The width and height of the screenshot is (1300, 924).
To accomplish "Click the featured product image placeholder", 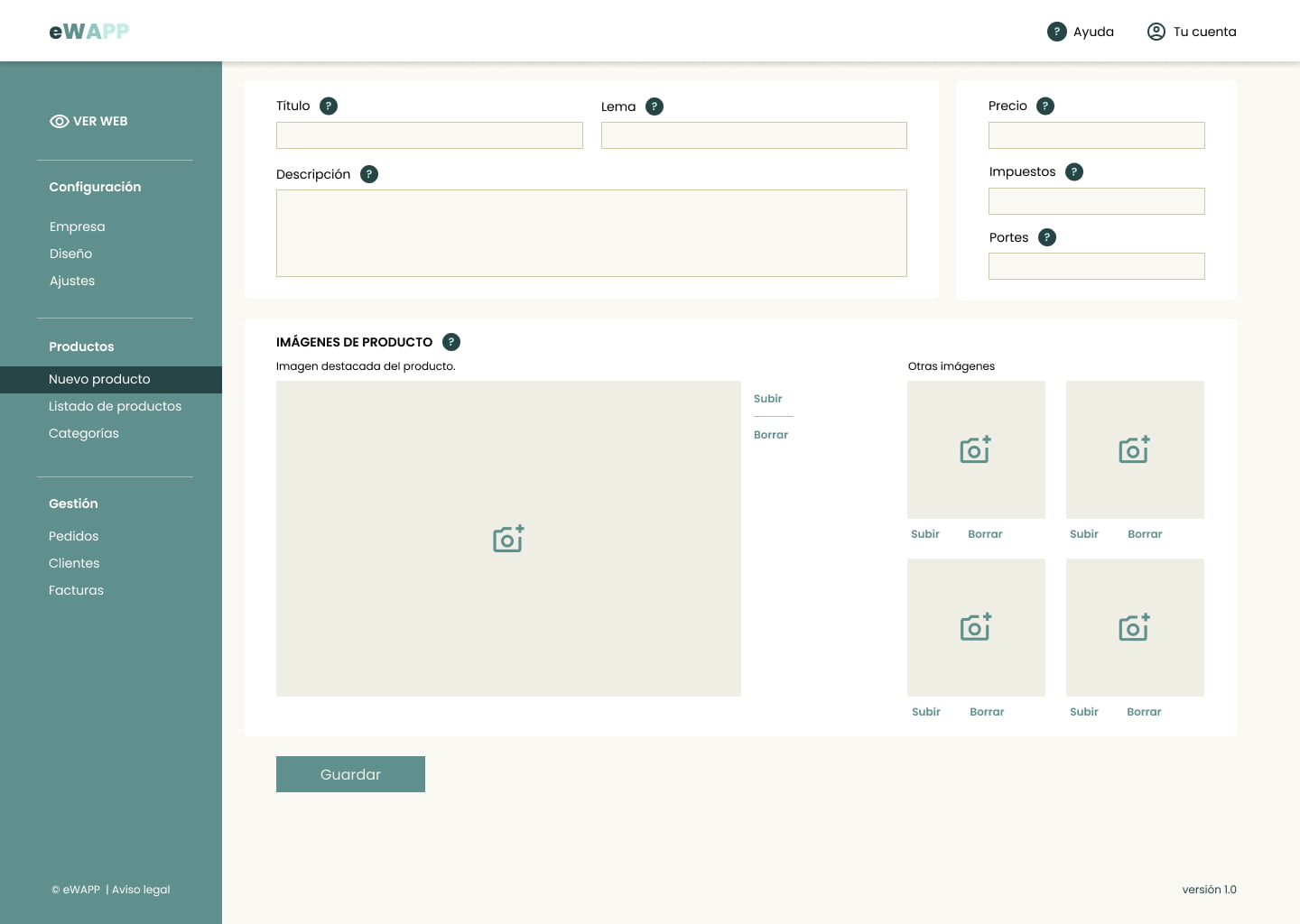I will coord(508,539).
